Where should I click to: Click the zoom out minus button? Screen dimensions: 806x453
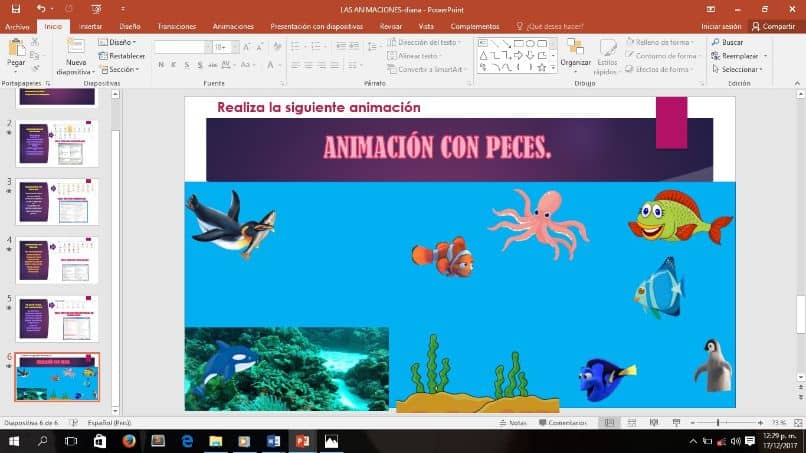(x=692, y=422)
